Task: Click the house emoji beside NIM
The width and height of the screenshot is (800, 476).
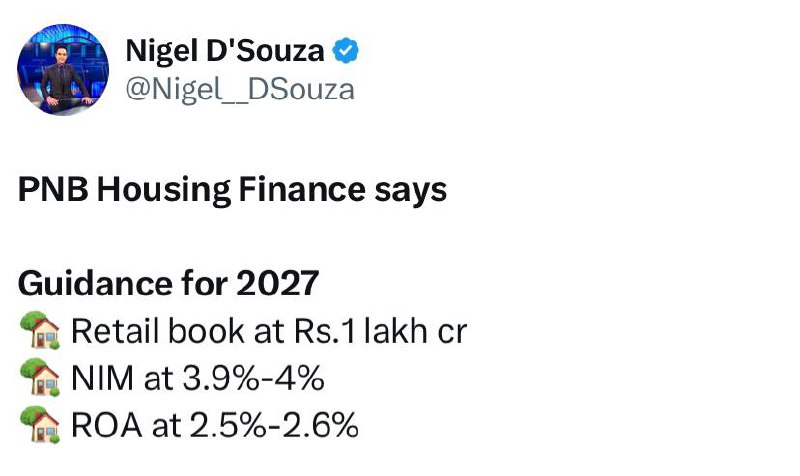Action: pos(40,378)
